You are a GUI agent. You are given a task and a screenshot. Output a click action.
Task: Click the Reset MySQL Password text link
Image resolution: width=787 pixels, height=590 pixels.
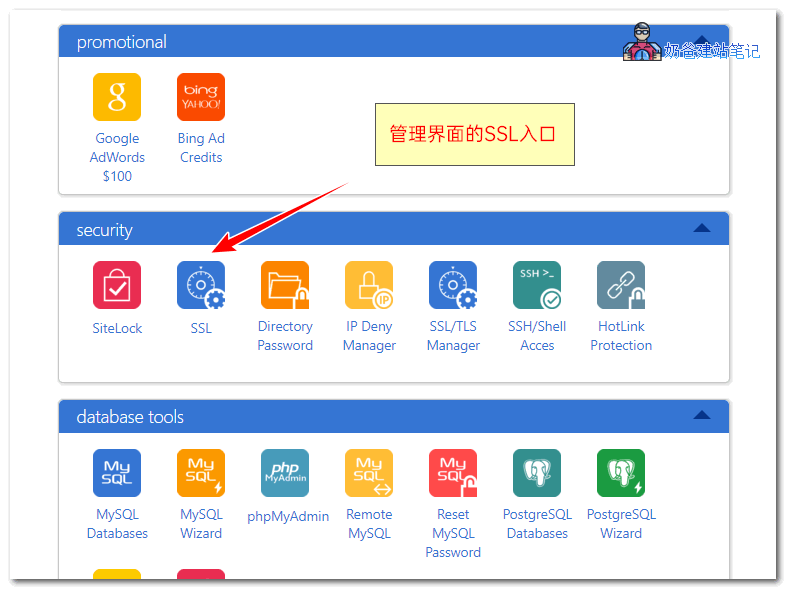click(453, 533)
